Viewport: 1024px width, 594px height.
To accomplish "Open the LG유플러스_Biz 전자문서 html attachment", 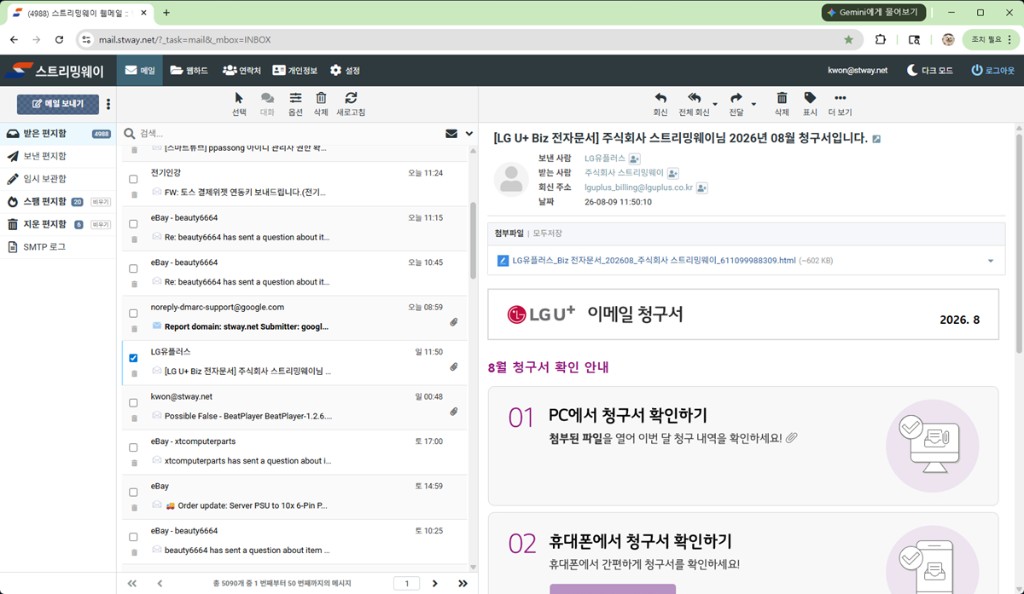I will (x=654, y=260).
